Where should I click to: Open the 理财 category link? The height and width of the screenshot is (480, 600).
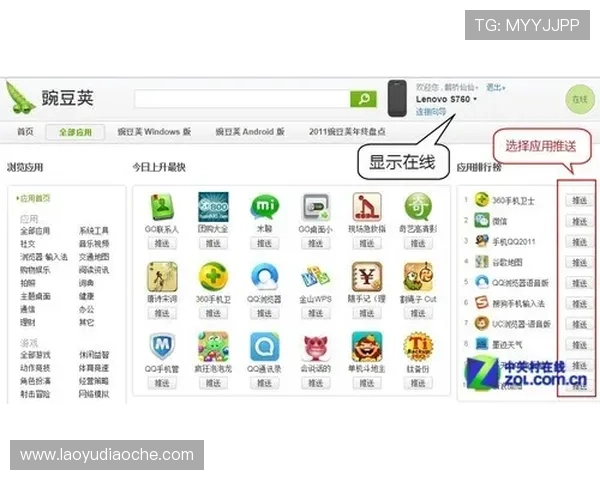pyautogui.click(x=28, y=322)
